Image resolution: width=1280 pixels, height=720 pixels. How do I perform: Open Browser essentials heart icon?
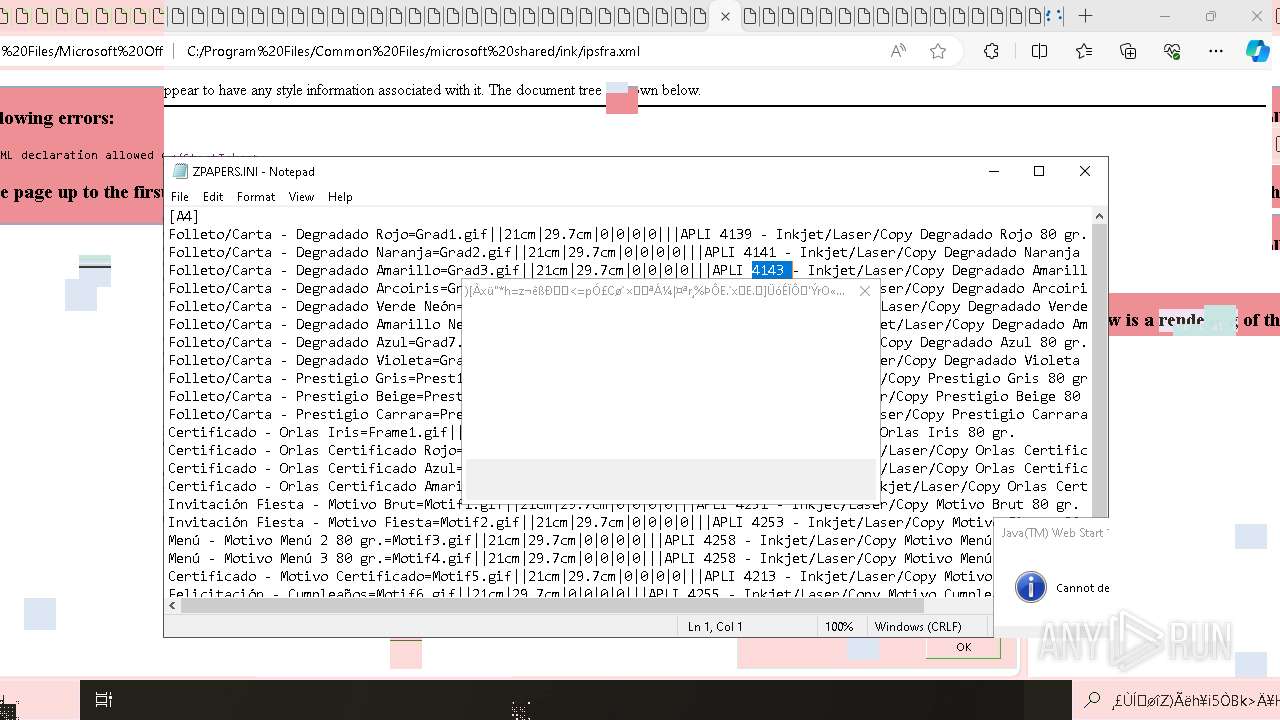(1172, 51)
